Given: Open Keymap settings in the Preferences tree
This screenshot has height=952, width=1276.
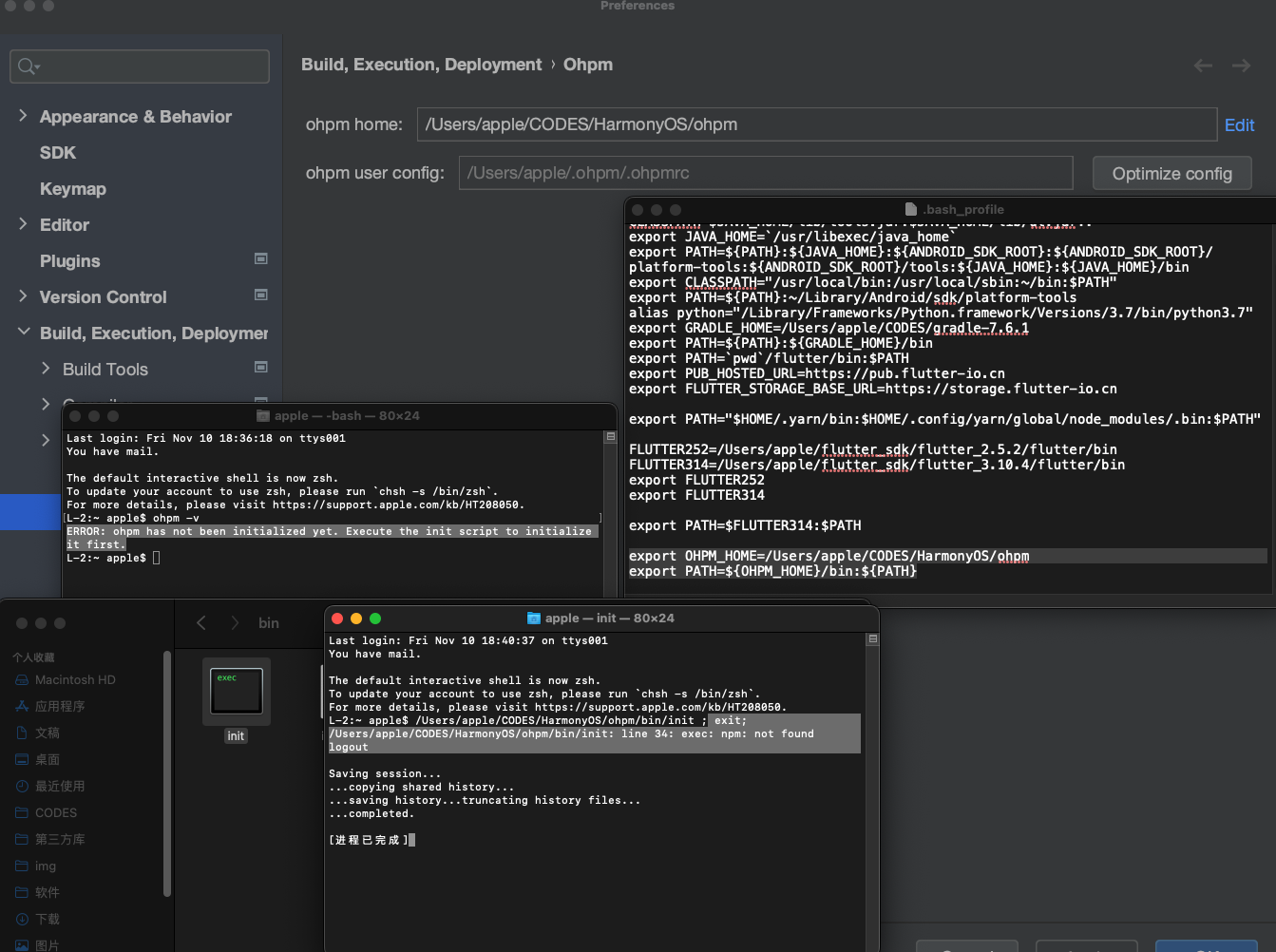Looking at the screenshot, I should [x=73, y=189].
